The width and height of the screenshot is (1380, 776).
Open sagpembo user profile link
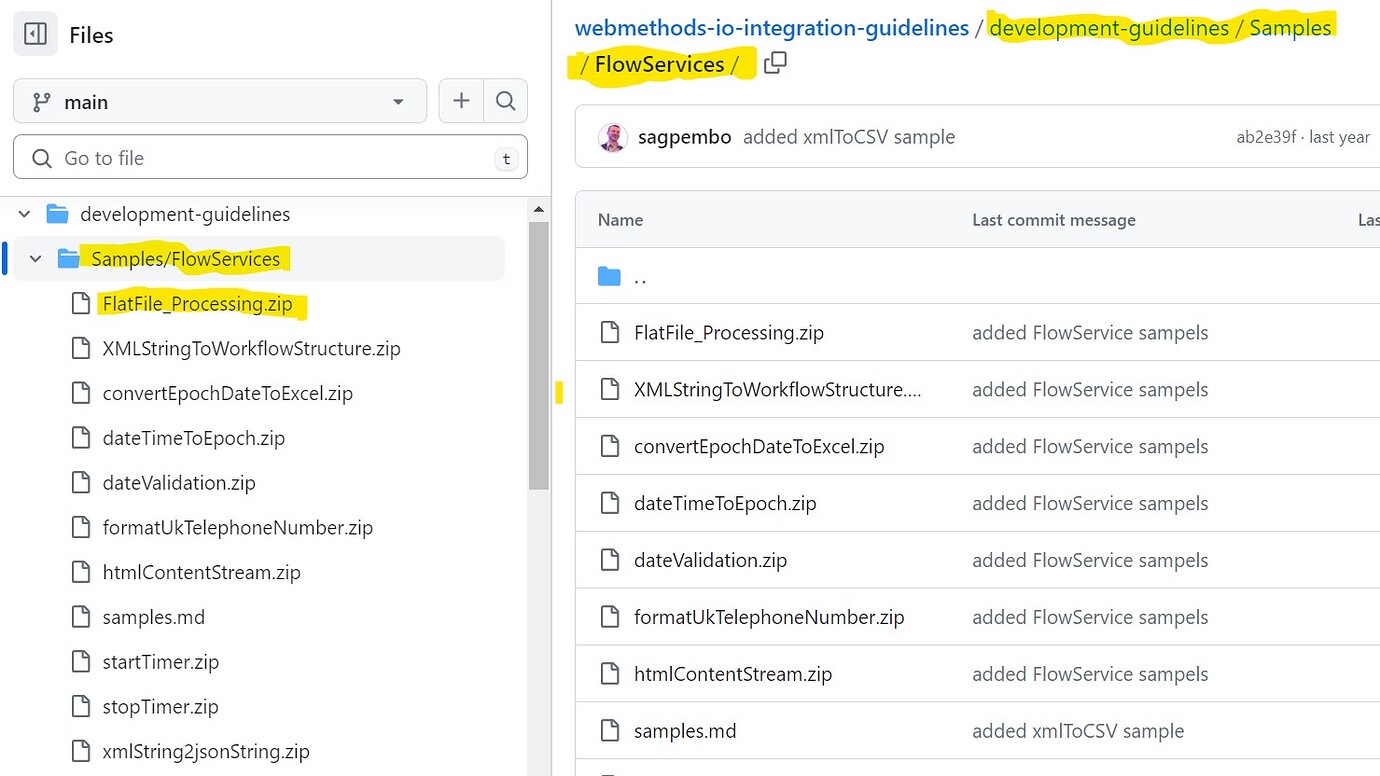click(x=684, y=137)
